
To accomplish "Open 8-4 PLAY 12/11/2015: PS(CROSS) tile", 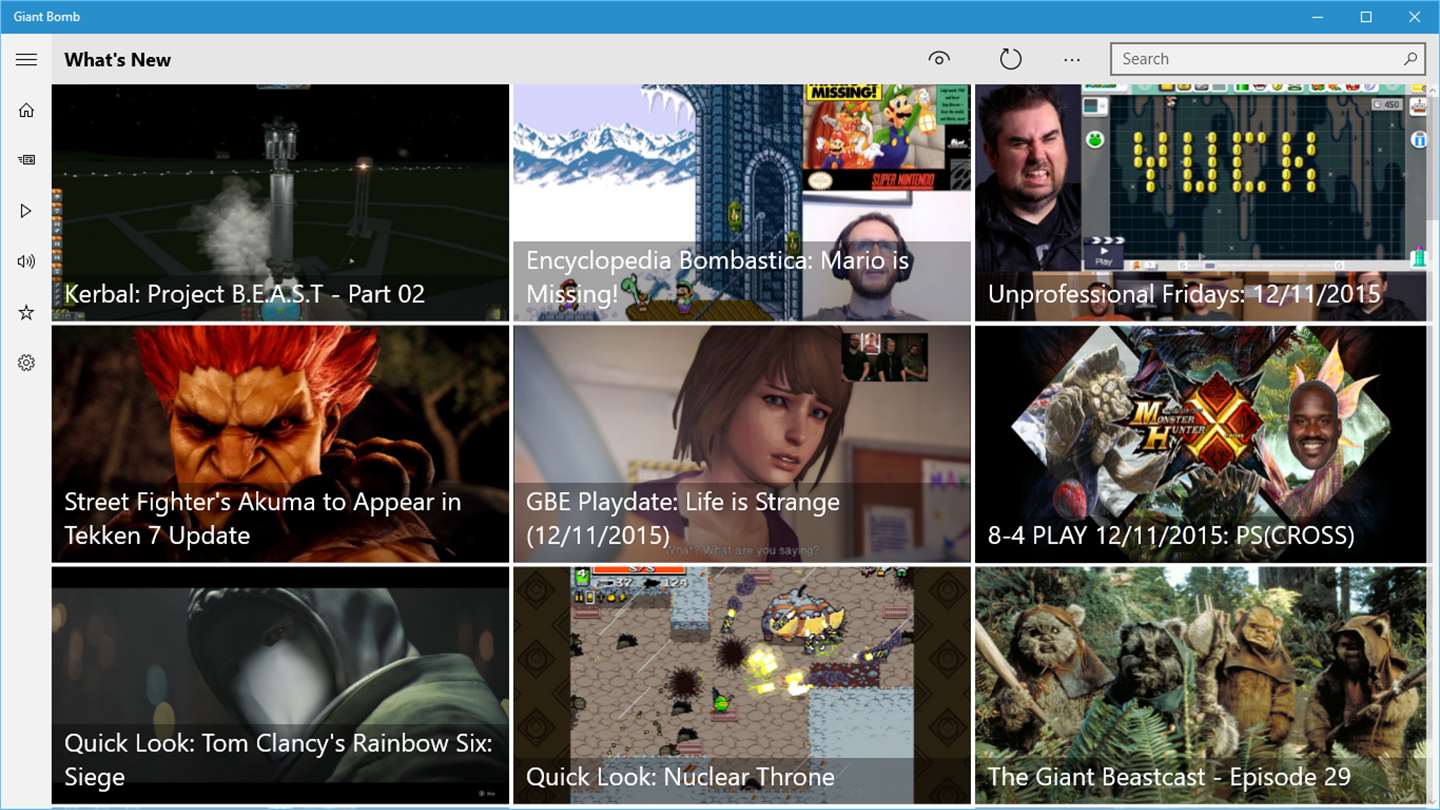I will point(1201,444).
